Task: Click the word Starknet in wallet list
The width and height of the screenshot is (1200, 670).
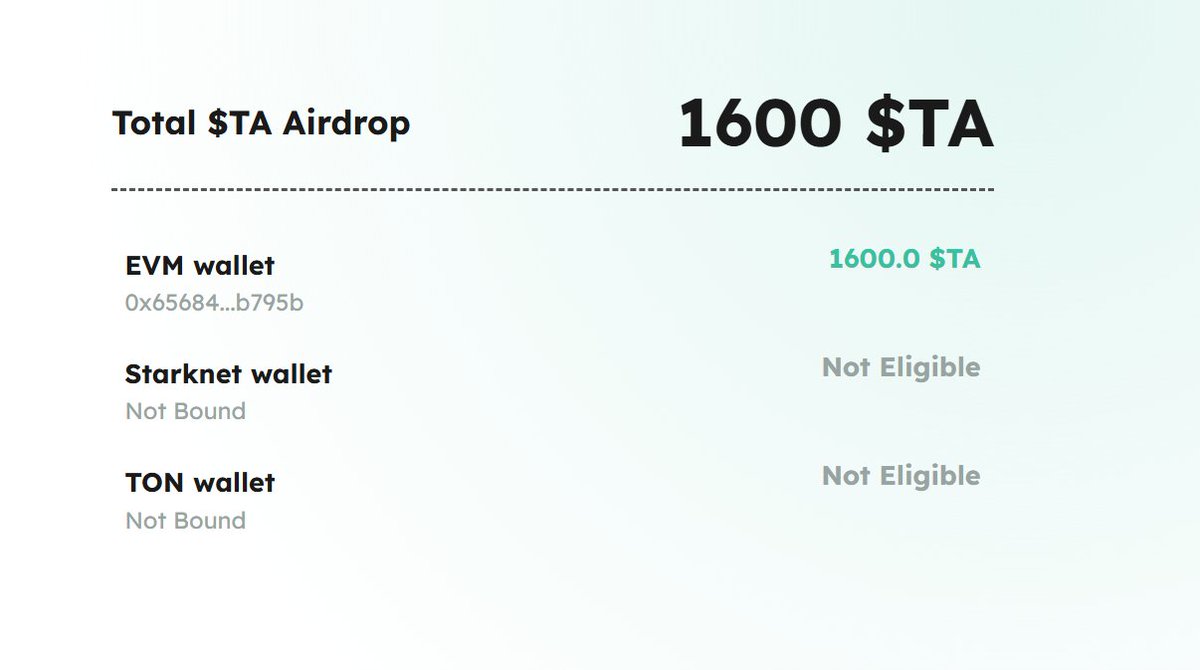Action: coord(184,374)
